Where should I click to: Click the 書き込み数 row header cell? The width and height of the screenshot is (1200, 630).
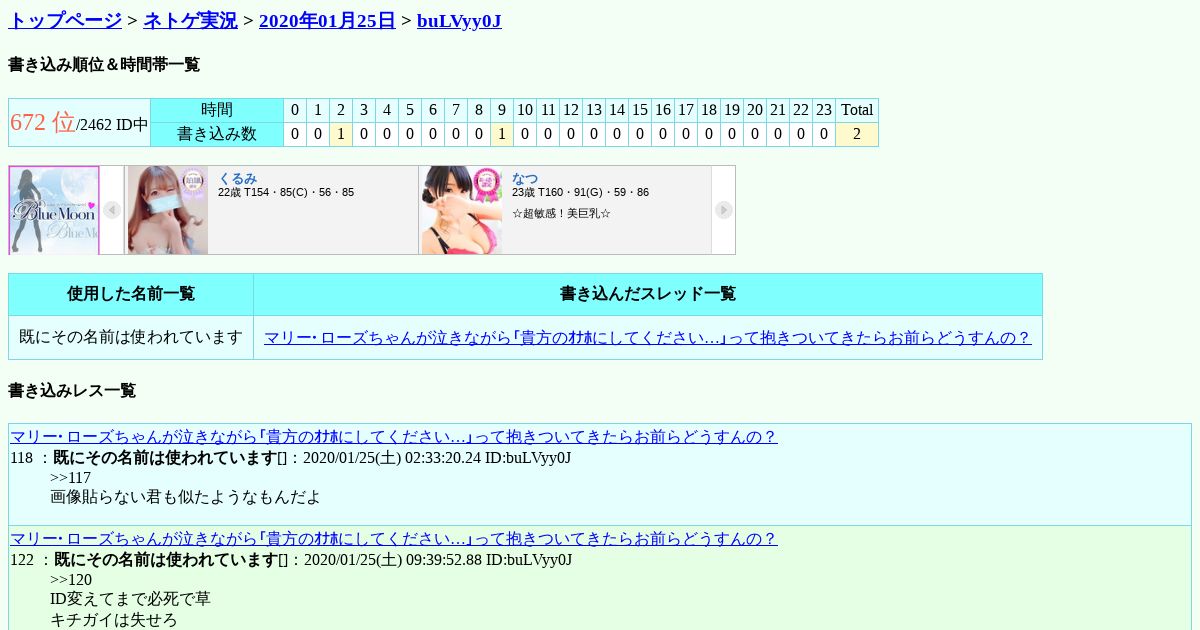click(217, 134)
